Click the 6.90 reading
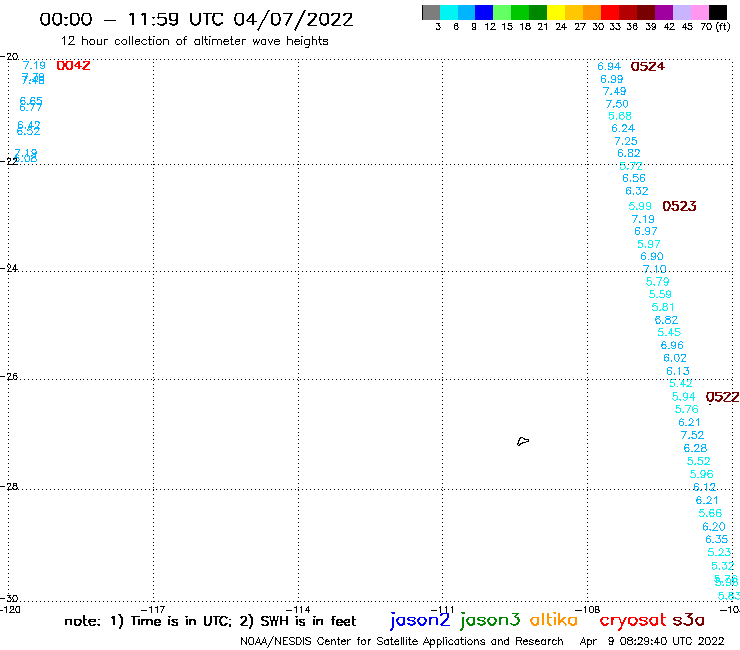Screen dimensions: 740x650 (x=652, y=256)
